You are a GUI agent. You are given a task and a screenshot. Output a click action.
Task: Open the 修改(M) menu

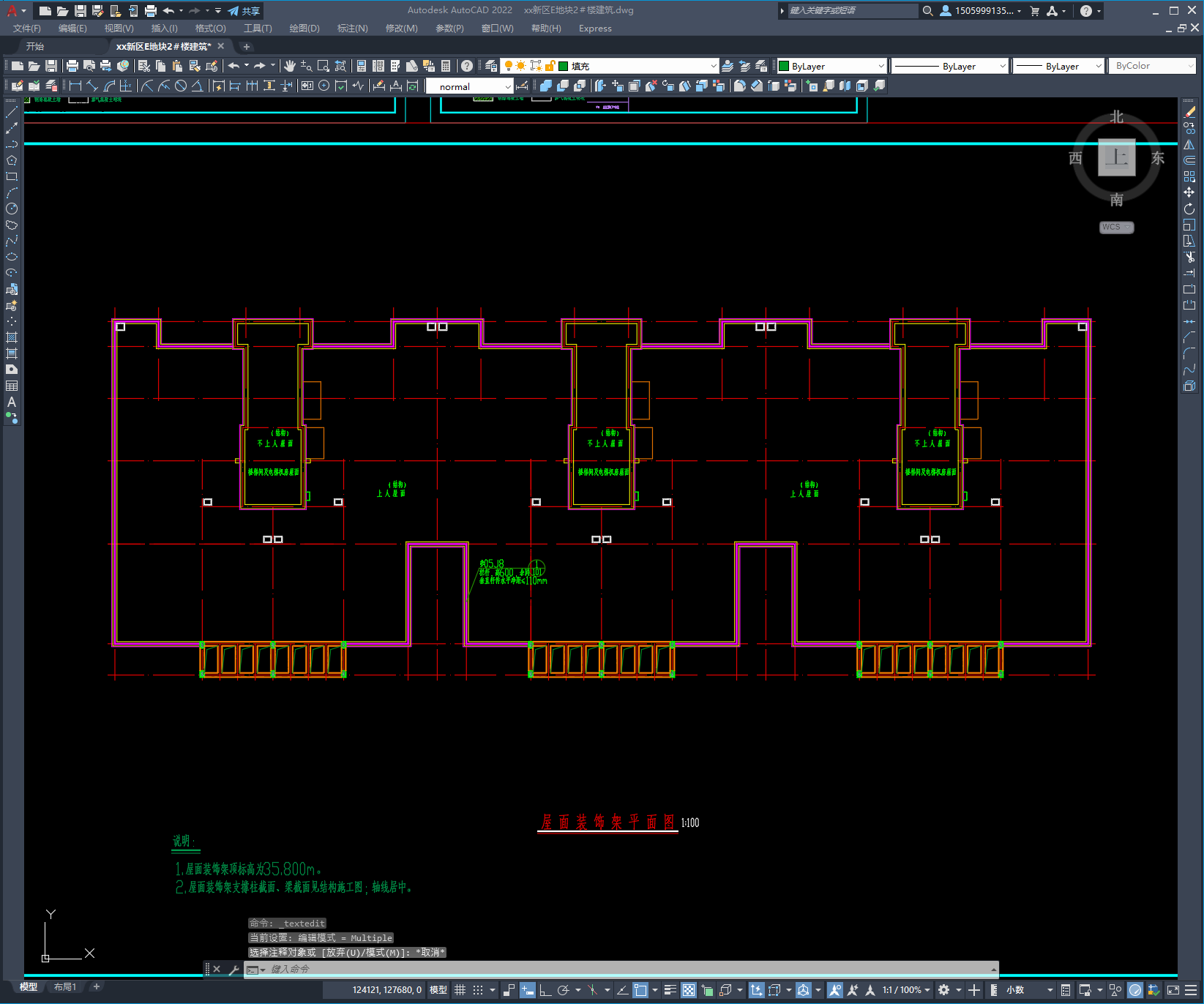point(401,29)
